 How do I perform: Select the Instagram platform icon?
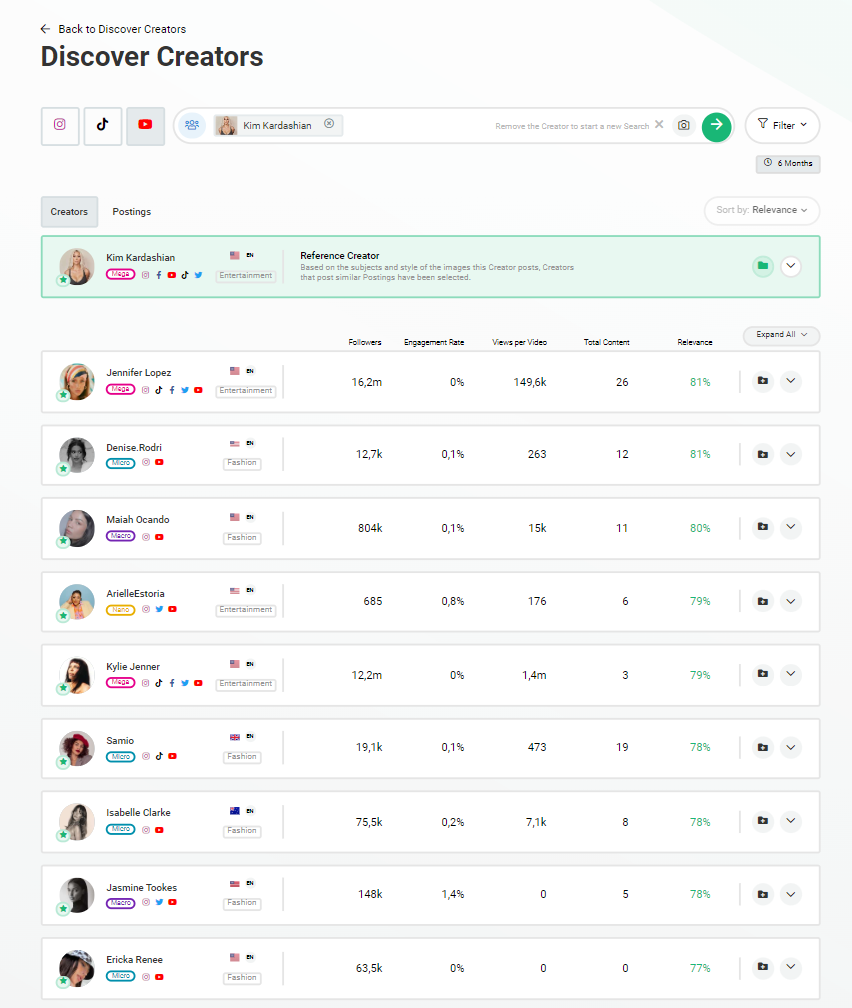coord(60,125)
